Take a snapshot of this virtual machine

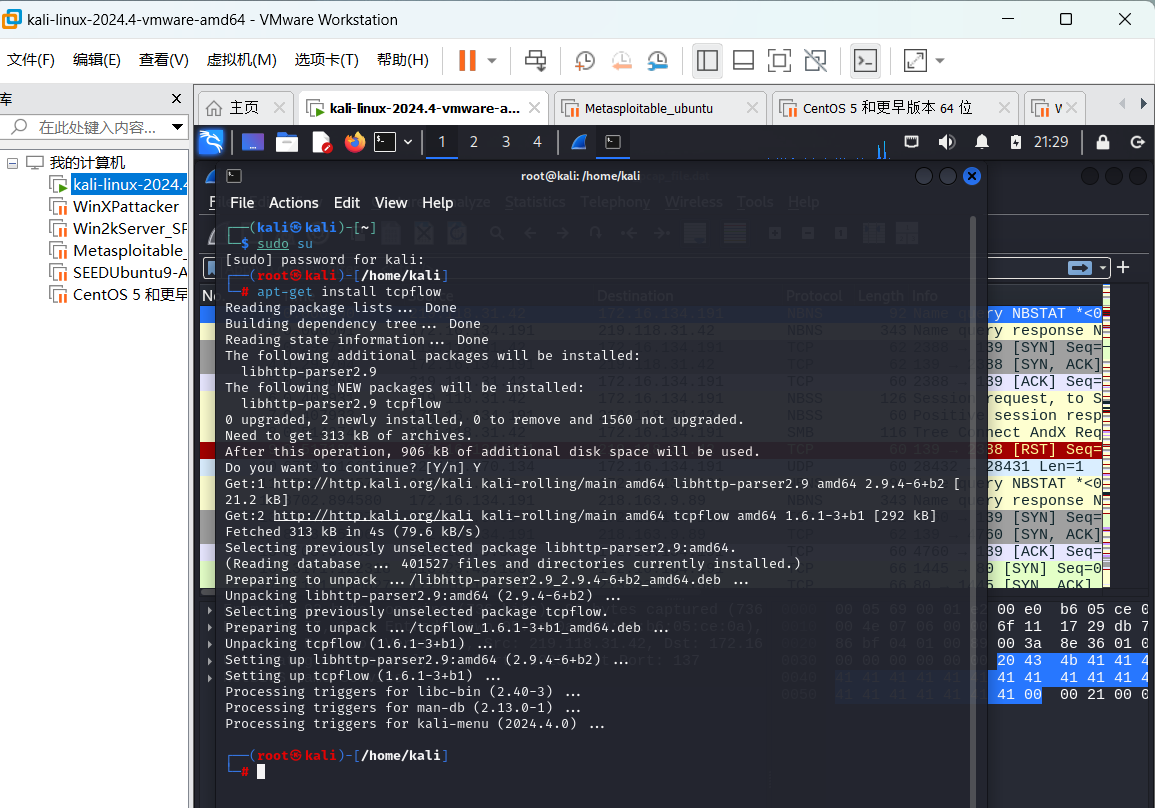pyautogui.click(x=585, y=60)
